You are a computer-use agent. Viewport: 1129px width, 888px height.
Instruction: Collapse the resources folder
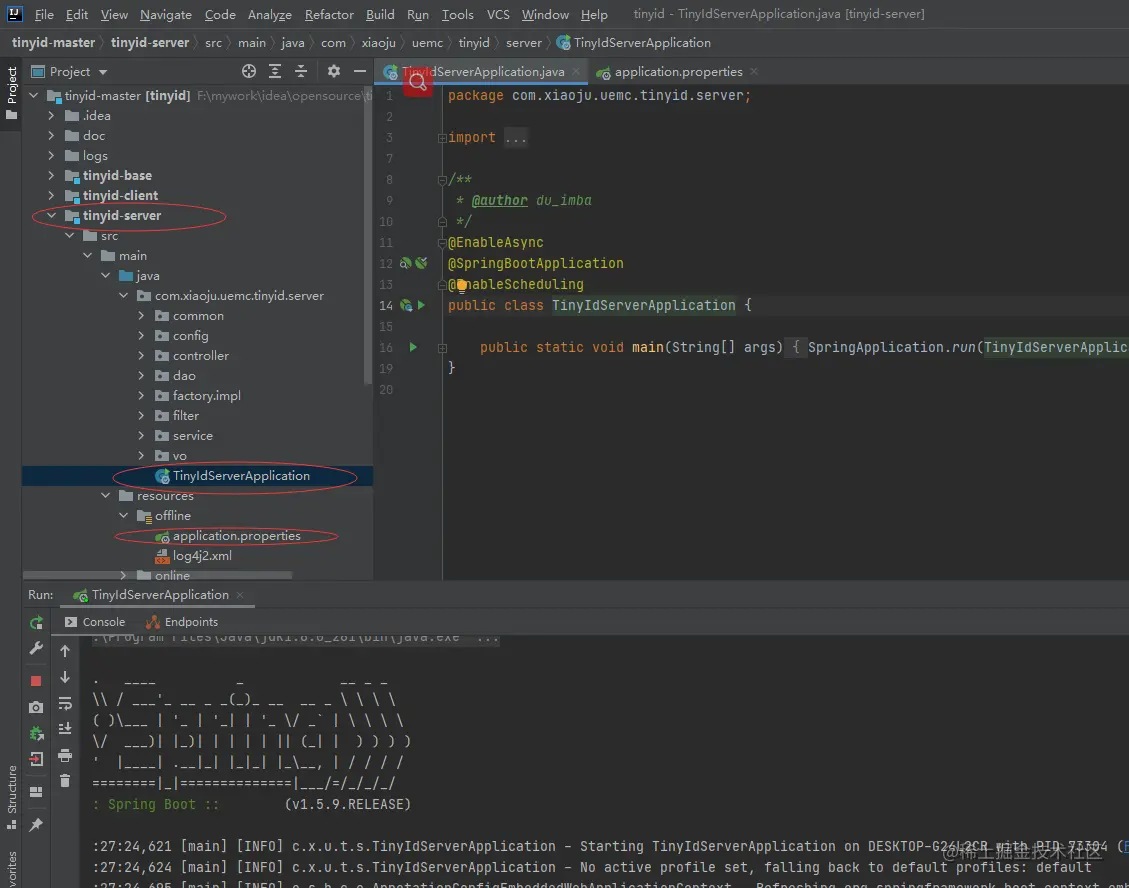pyautogui.click(x=106, y=495)
